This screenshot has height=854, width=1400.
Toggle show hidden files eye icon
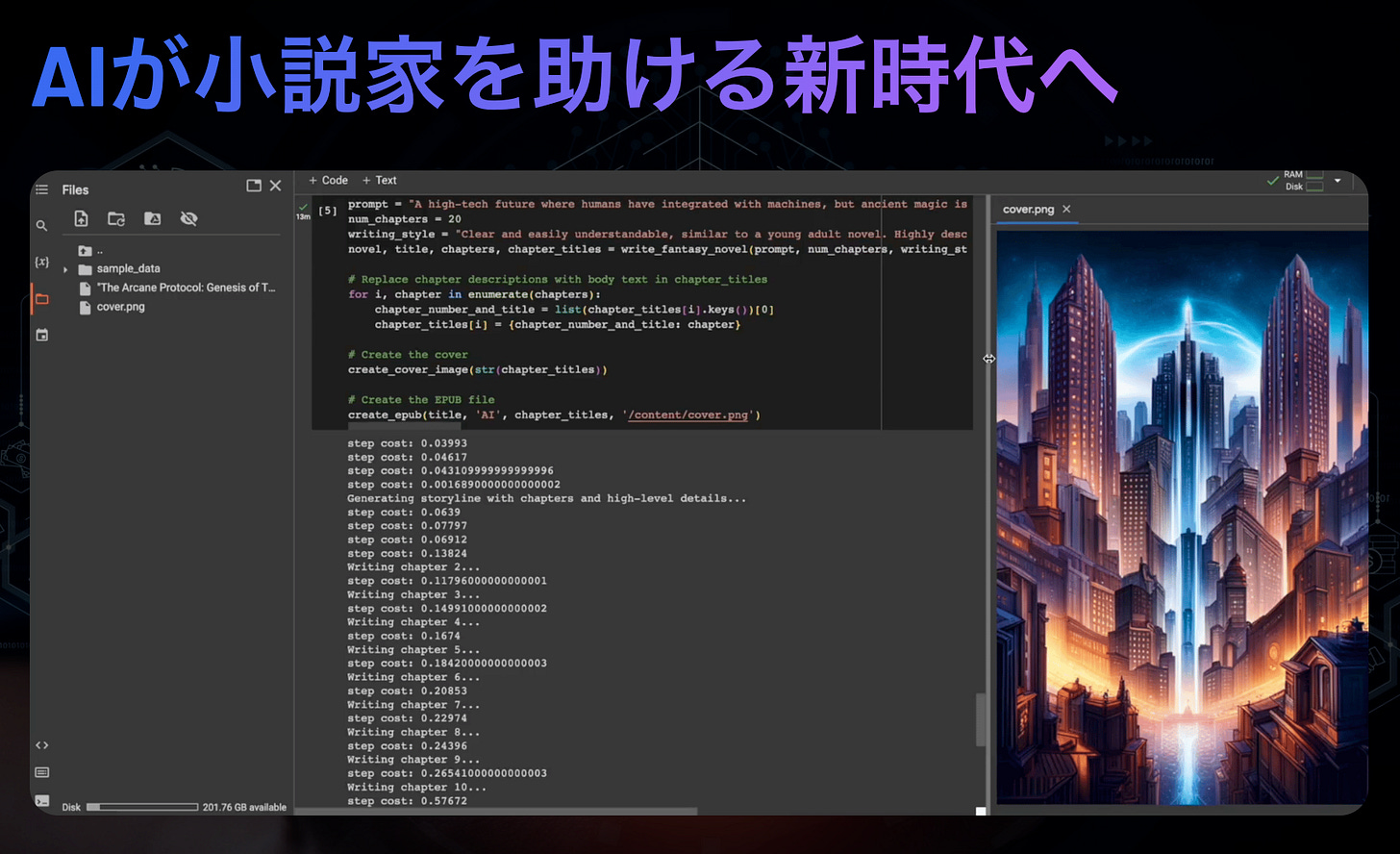click(x=188, y=219)
